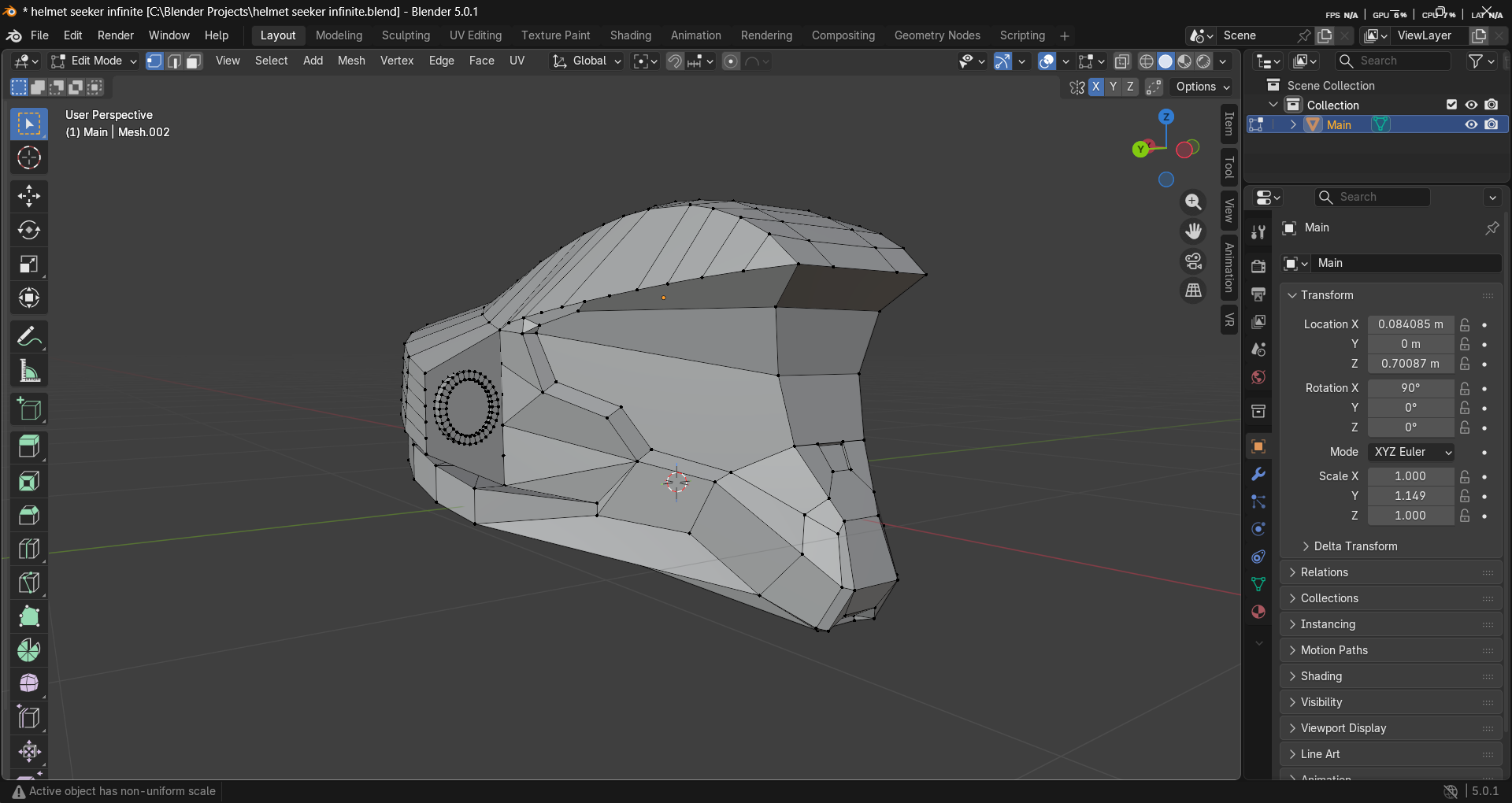Expand the Viewport Display panel
1512x803 pixels.
(x=1343, y=728)
